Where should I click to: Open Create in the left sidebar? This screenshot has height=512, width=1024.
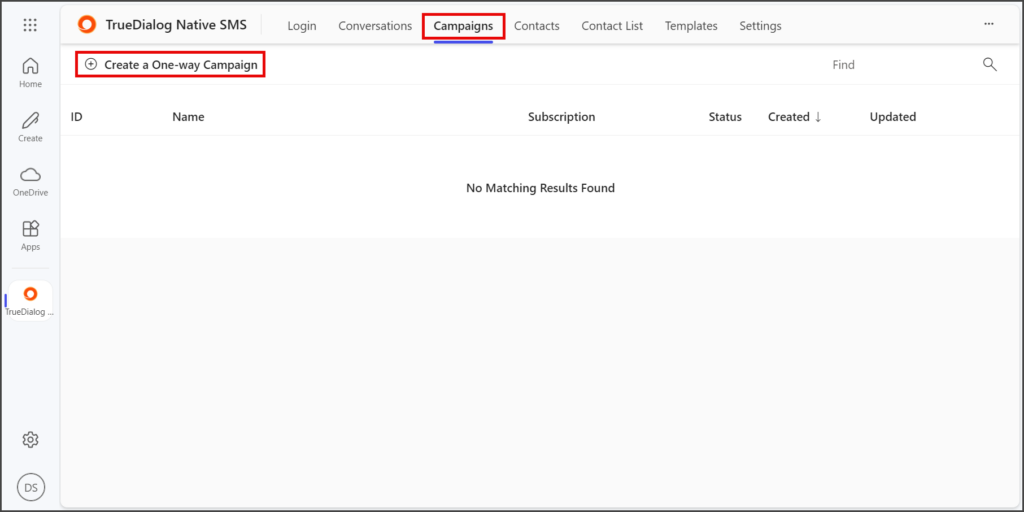(30, 127)
